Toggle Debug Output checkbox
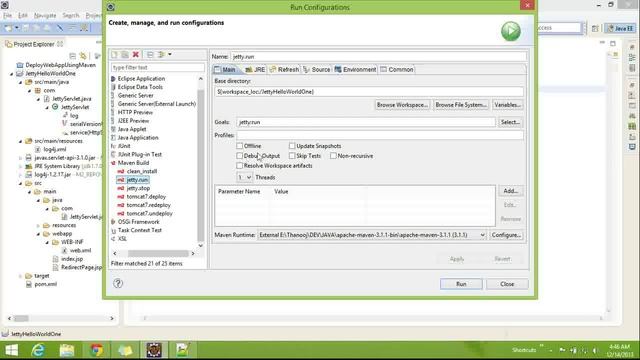 [x=240, y=156]
